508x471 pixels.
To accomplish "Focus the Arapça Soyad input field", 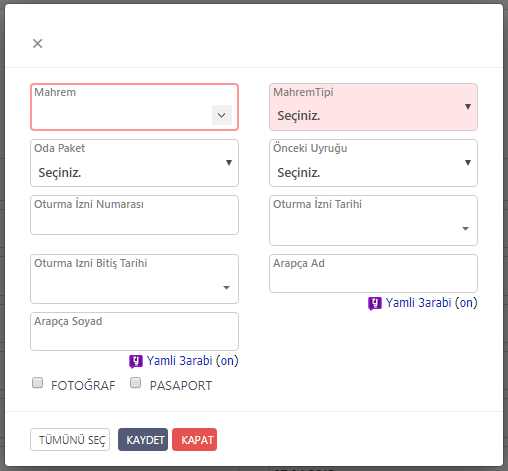I will (x=134, y=332).
